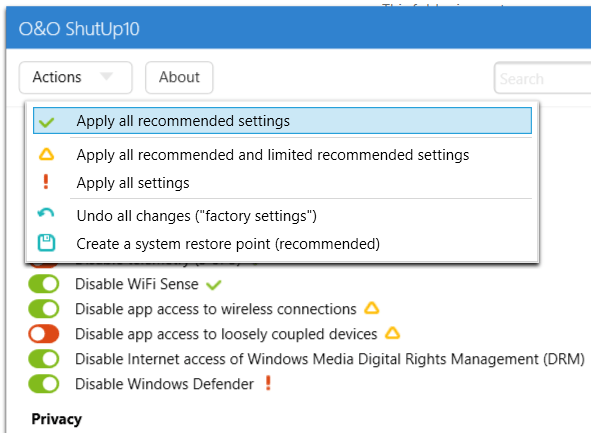Click green checkmark icon in Actions menu

point(47,122)
